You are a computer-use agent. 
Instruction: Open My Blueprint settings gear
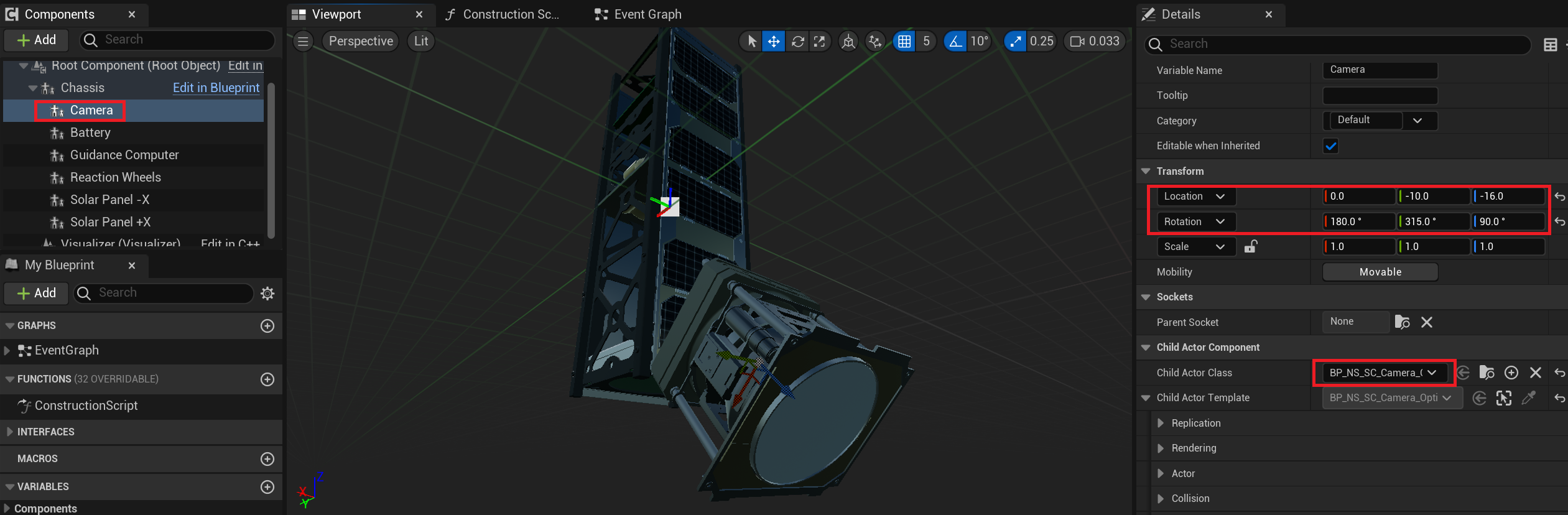point(267,294)
